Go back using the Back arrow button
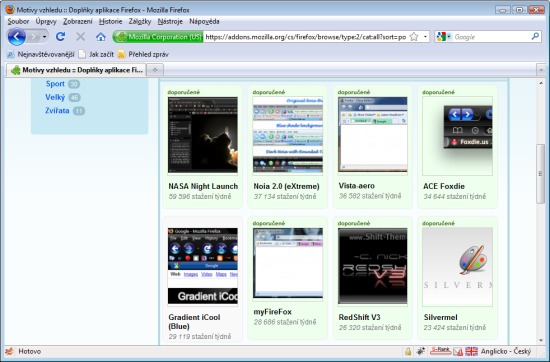550x362 pixels. tap(16, 36)
